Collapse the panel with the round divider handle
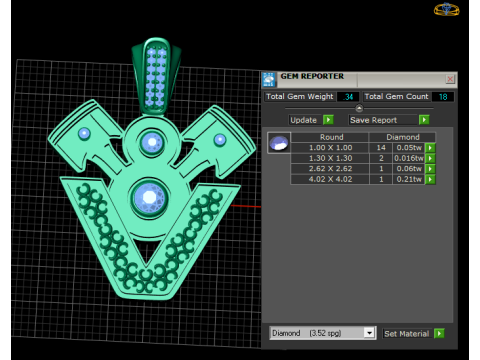This screenshot has width=480, height=360. (359, 108)
